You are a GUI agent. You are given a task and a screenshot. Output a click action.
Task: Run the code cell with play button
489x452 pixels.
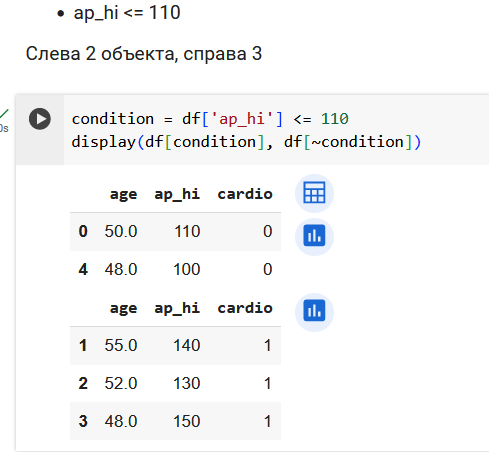(40, 119)
